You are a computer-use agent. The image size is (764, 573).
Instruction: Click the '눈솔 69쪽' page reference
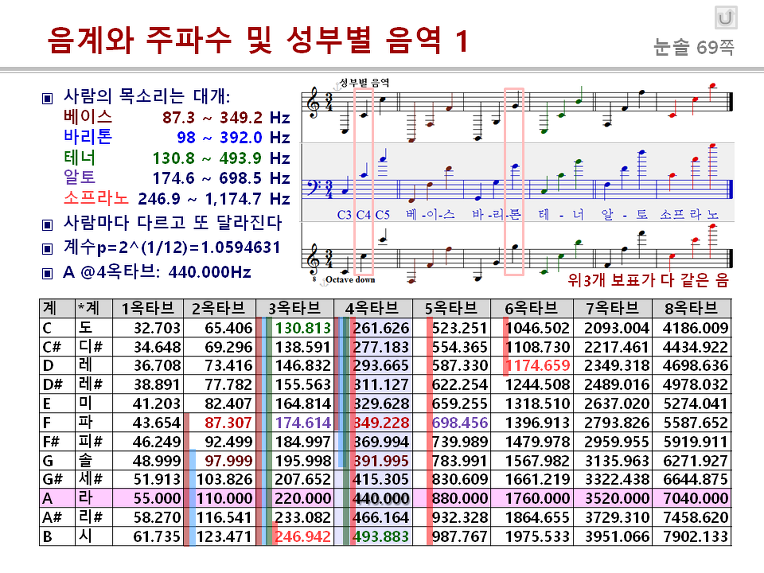[694, 47]
